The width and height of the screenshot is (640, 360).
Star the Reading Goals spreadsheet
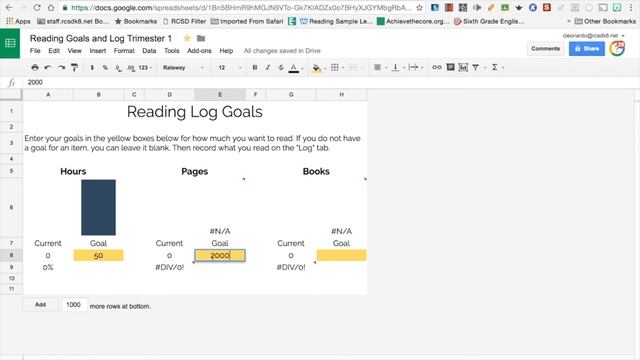(187, 38)
